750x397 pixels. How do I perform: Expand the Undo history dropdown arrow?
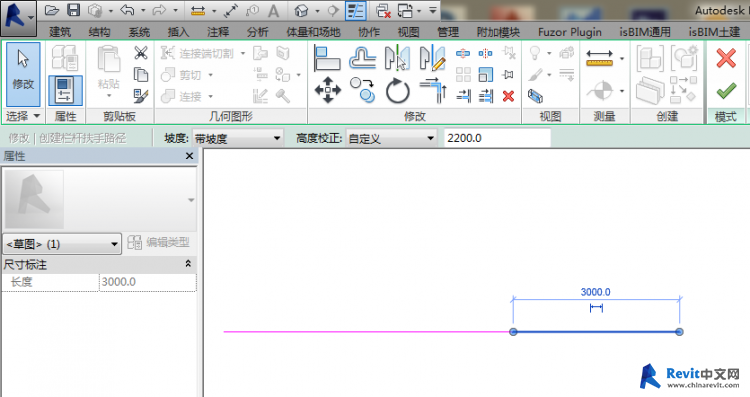click(143, 11)
